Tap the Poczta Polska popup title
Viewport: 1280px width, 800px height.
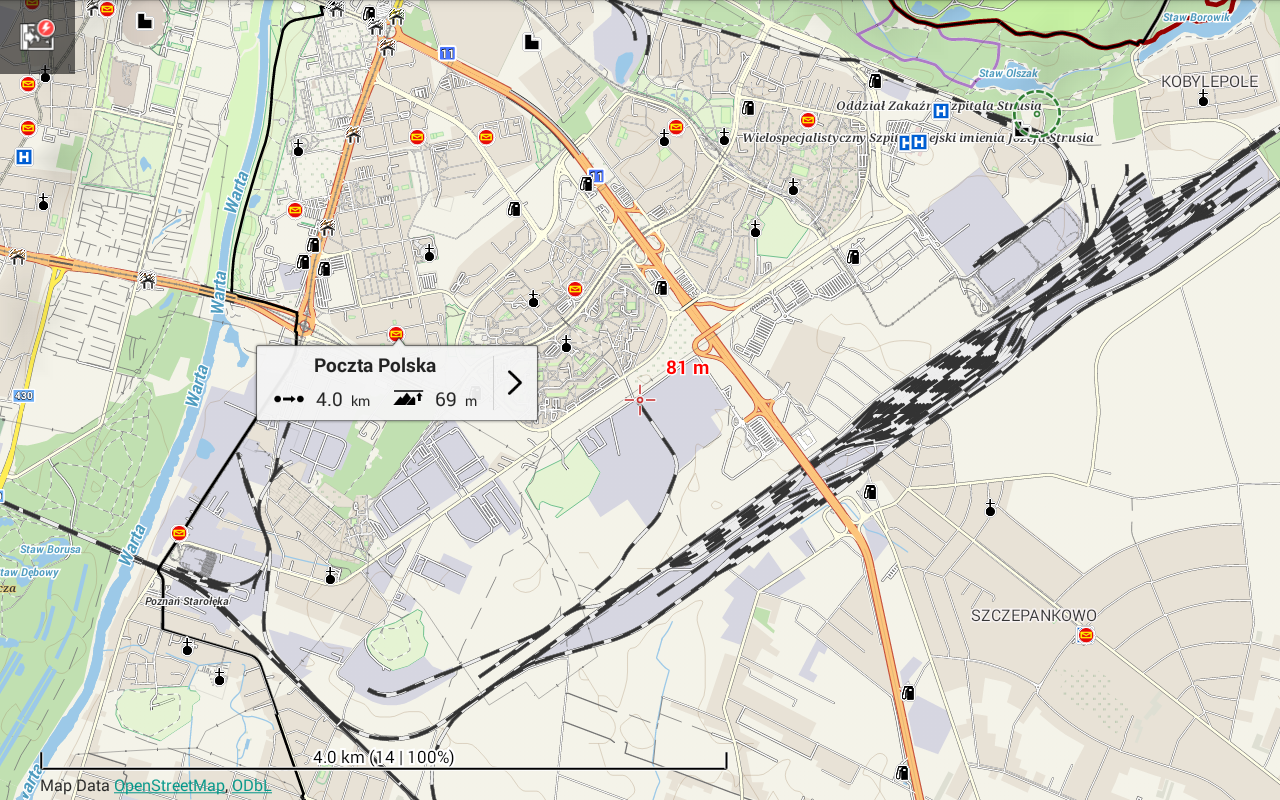[x=375, y=366]
